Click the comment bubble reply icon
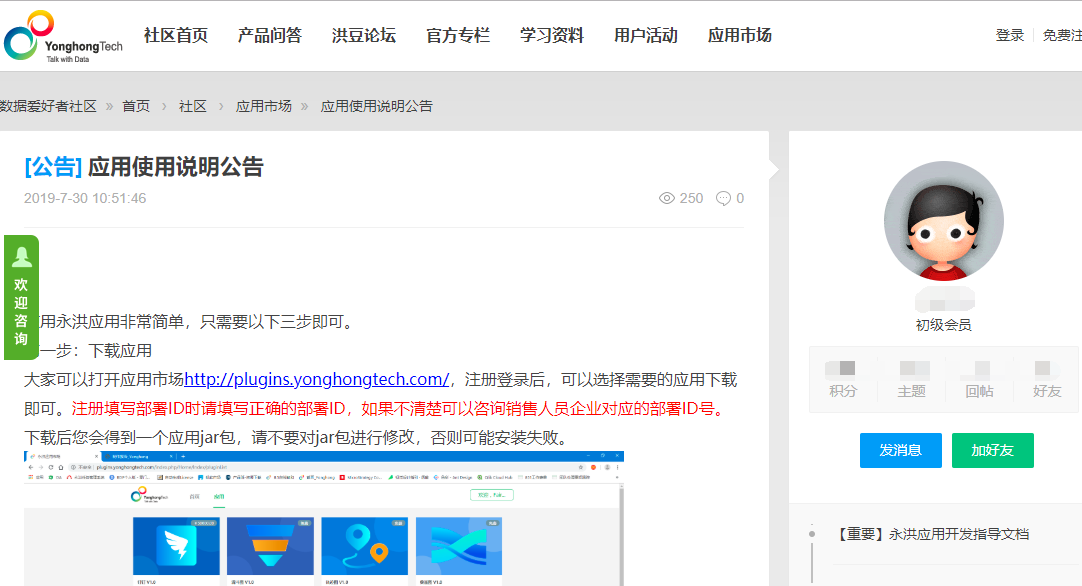Image resolution: width=1082 pixels, height=586 pixels. click(723, 198)
